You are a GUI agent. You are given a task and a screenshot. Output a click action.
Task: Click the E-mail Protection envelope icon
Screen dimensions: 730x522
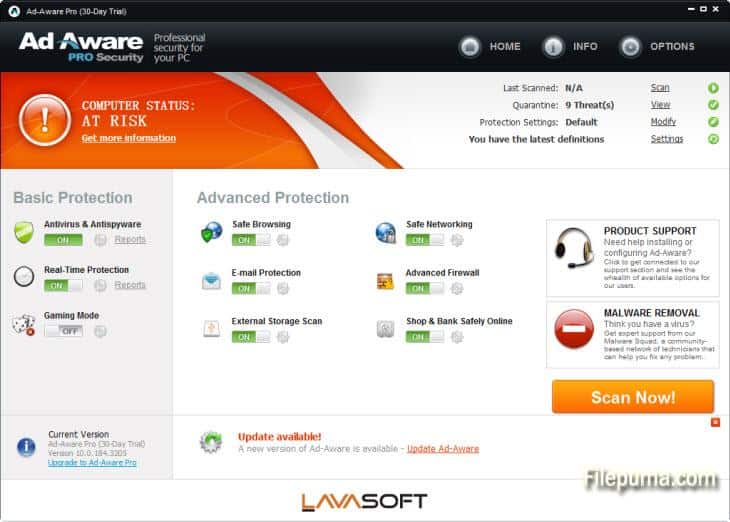(211, 280)
